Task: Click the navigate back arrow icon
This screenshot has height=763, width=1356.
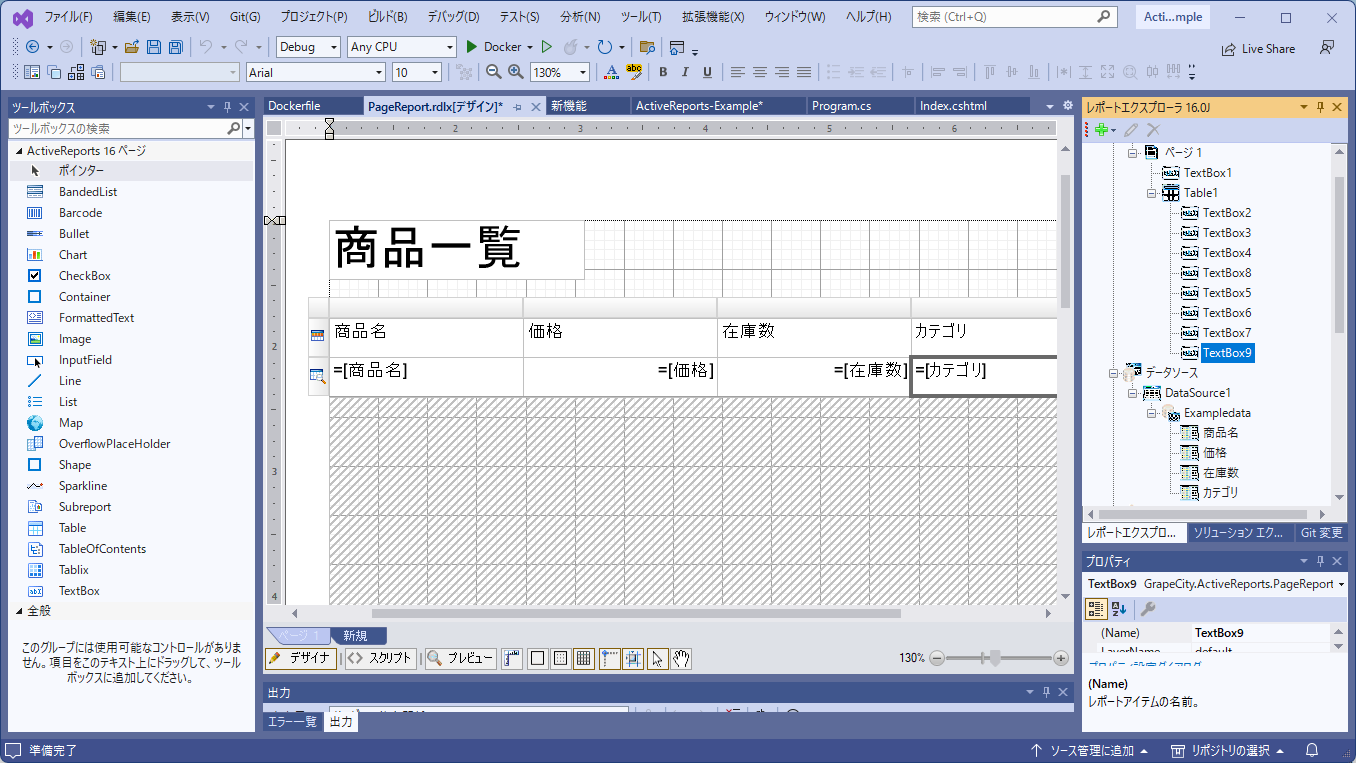Action: pyautogui.click(x=32, y=47)
